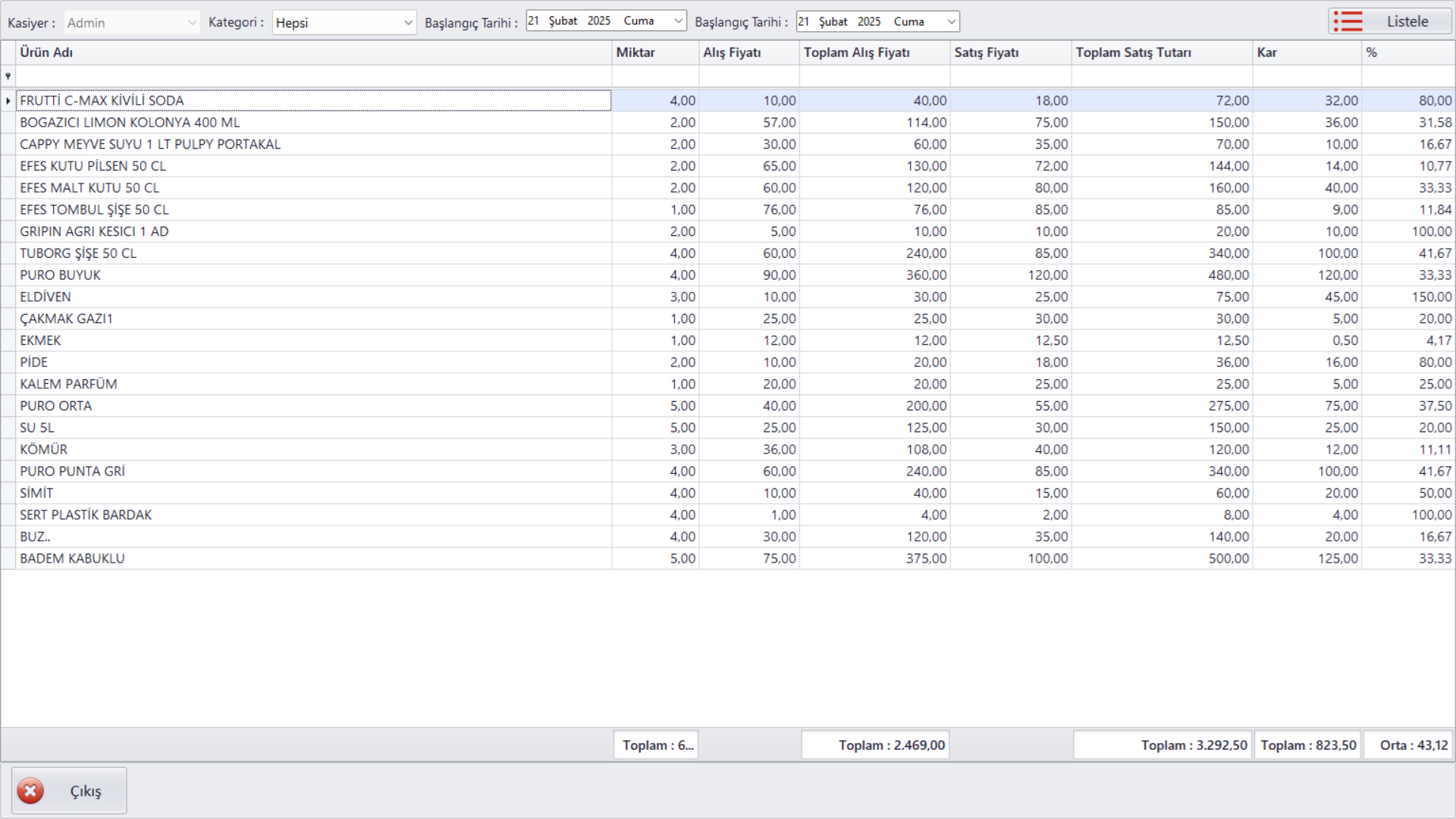Sort by Miktar column header
Viewport: 1456px width, 819px height.
pyautogui.click(x=655, y=52)
